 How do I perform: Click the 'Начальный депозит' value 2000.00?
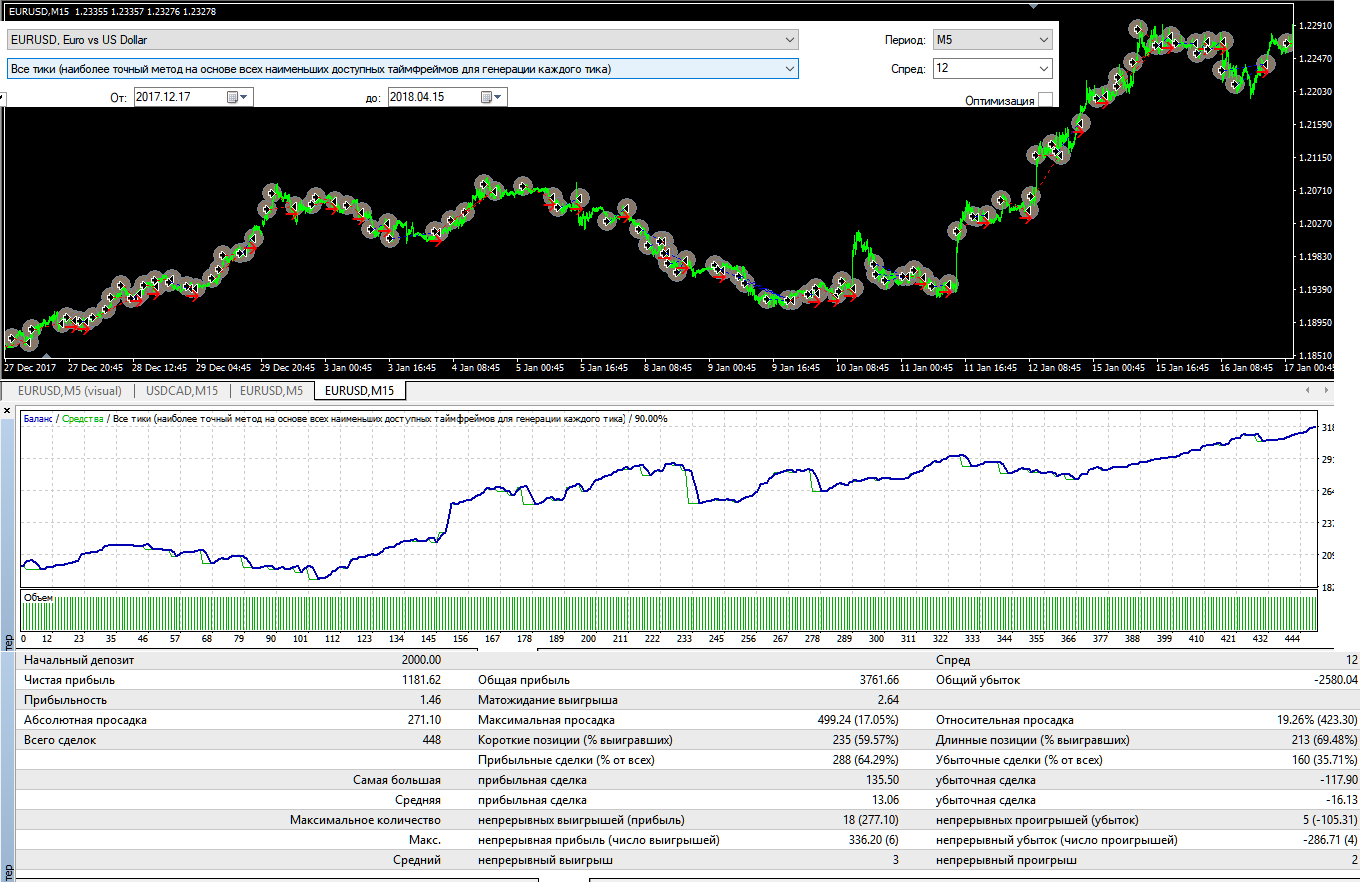pyautogui.click(x=420, y=660)
